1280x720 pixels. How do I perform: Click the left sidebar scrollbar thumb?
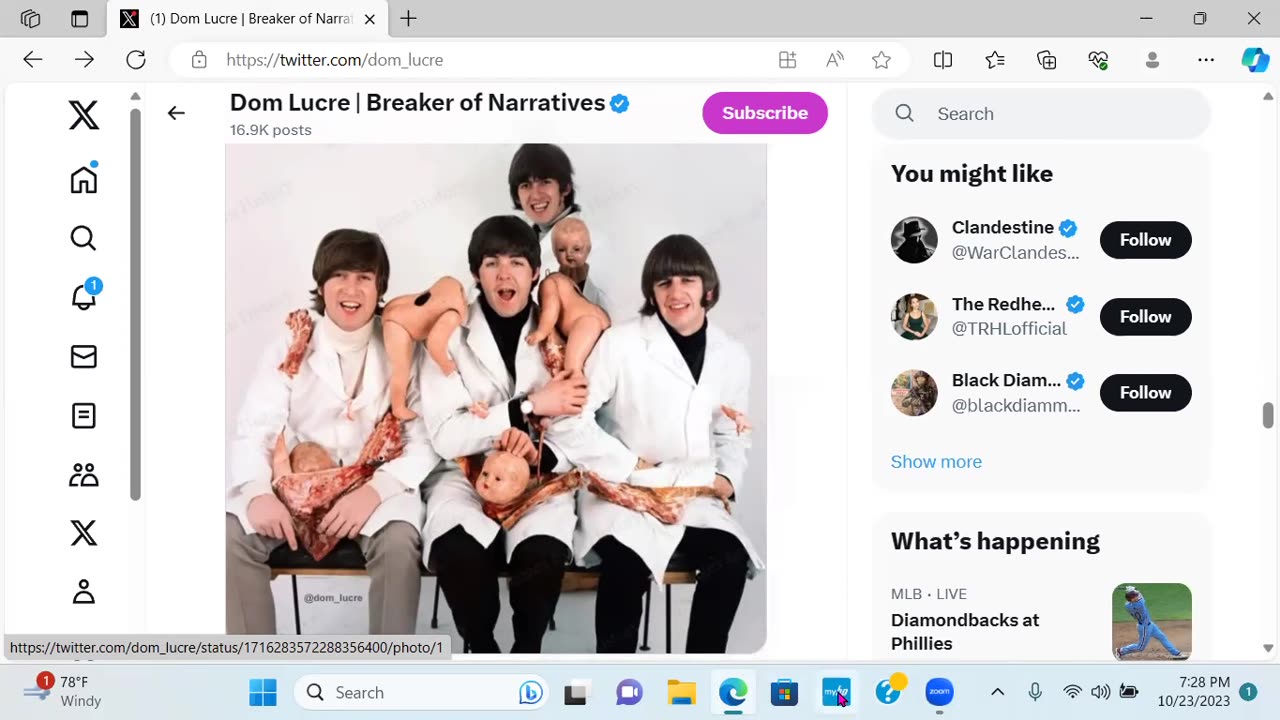(135, 303)
